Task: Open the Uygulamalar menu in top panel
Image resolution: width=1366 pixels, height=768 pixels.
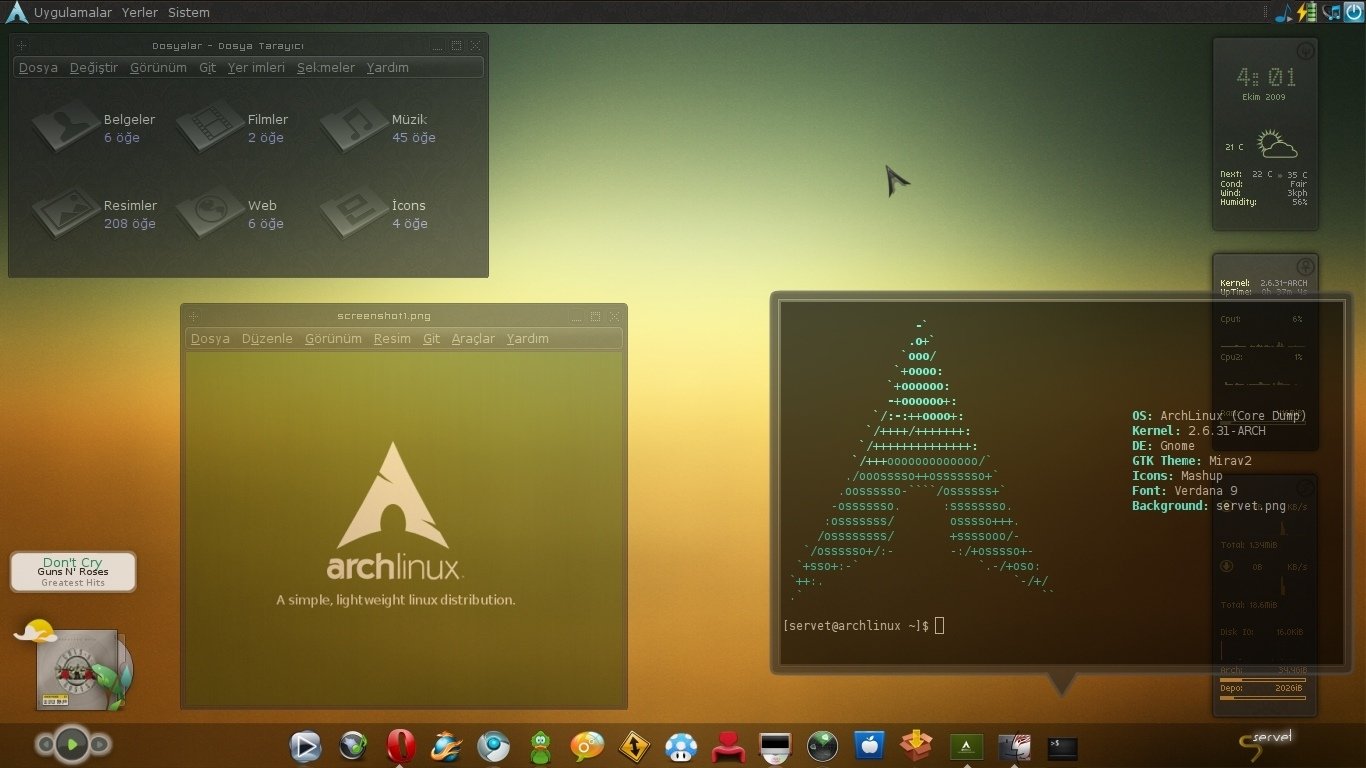Action: pyautogui.click(x=72, y=13)
